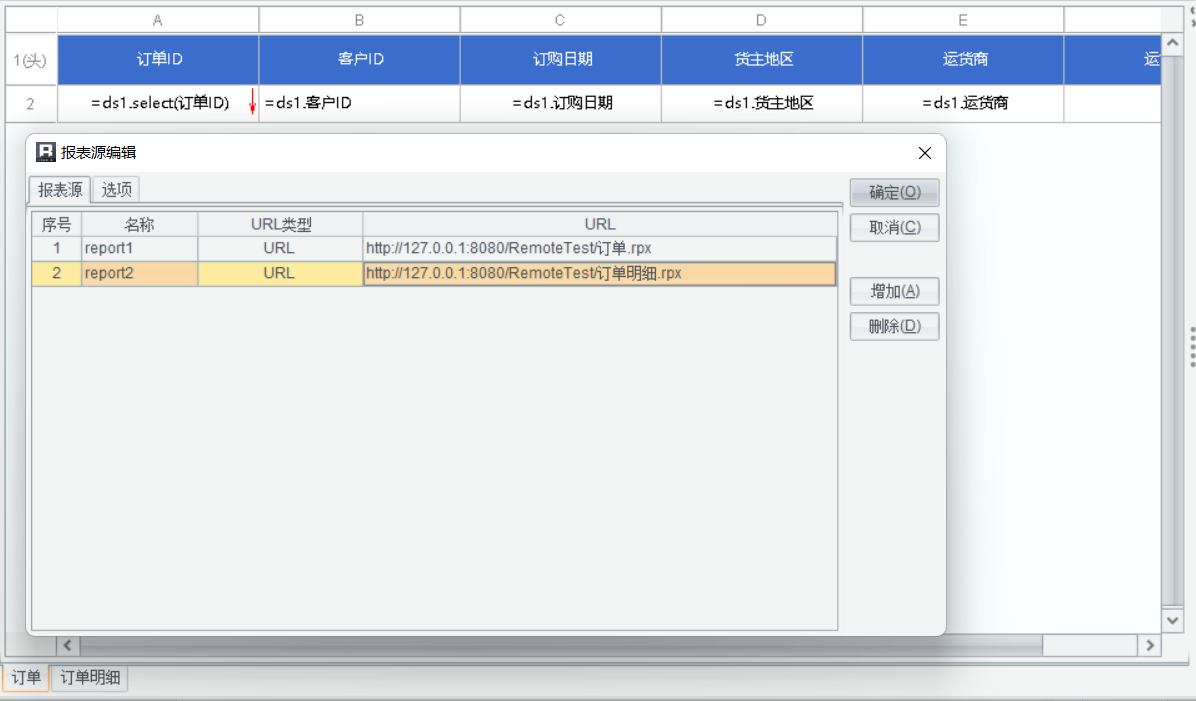This screenshot has height=701, width=1196.
Task: Edit the 订单.rpx URL field
Action: (600, 248)
